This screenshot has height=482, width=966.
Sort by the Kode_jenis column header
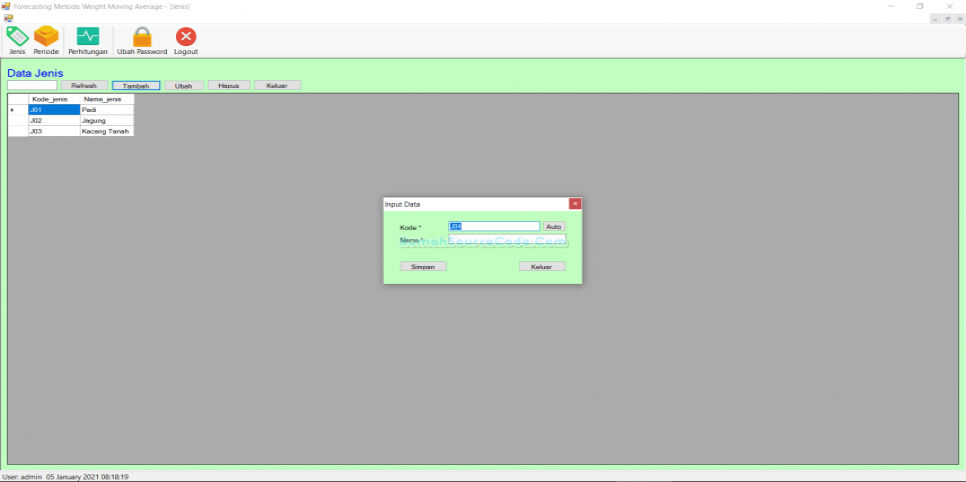pos(54,99)
